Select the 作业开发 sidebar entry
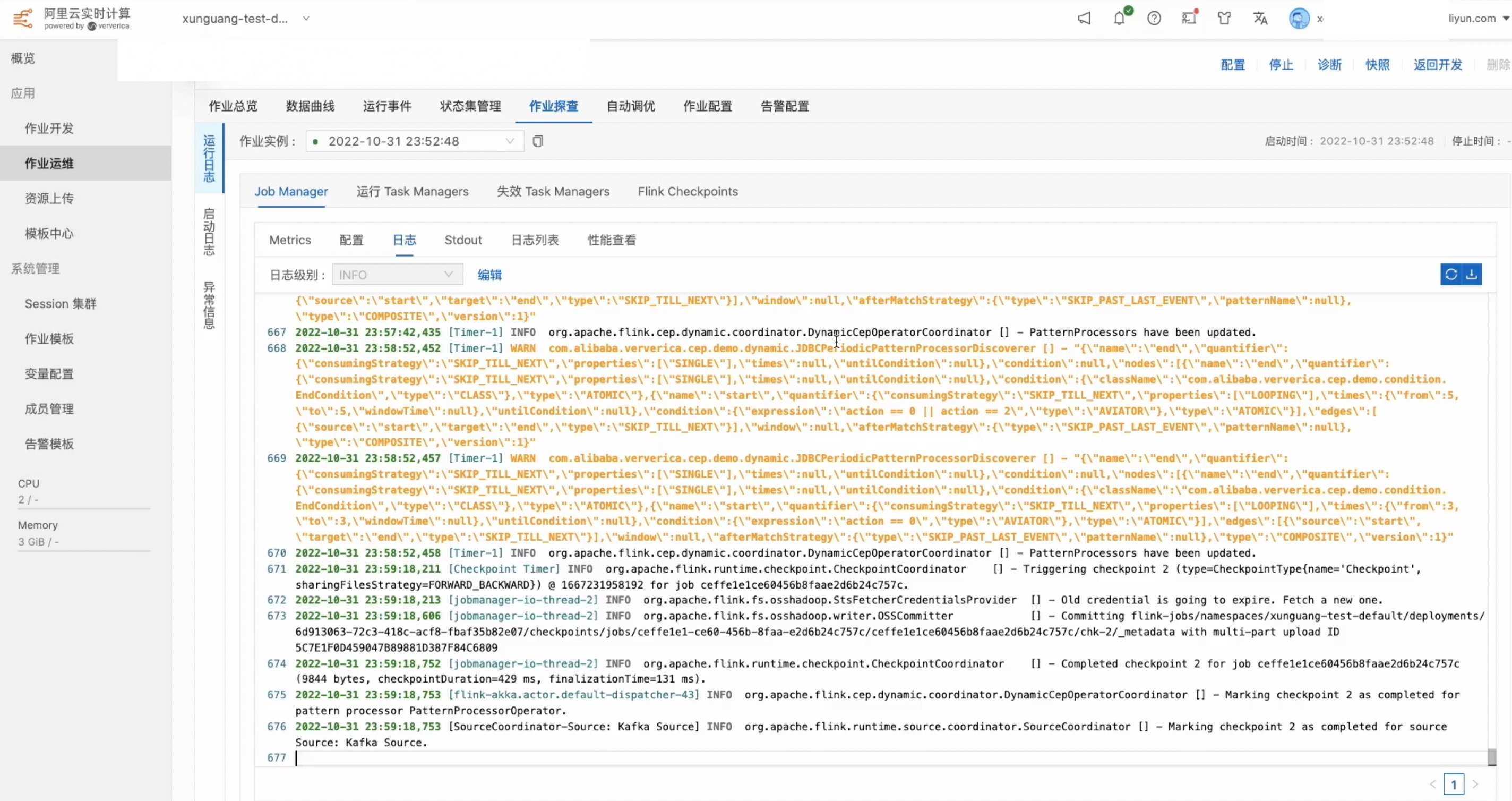This screenshot has height=801, width=1512. click(49, 128)
